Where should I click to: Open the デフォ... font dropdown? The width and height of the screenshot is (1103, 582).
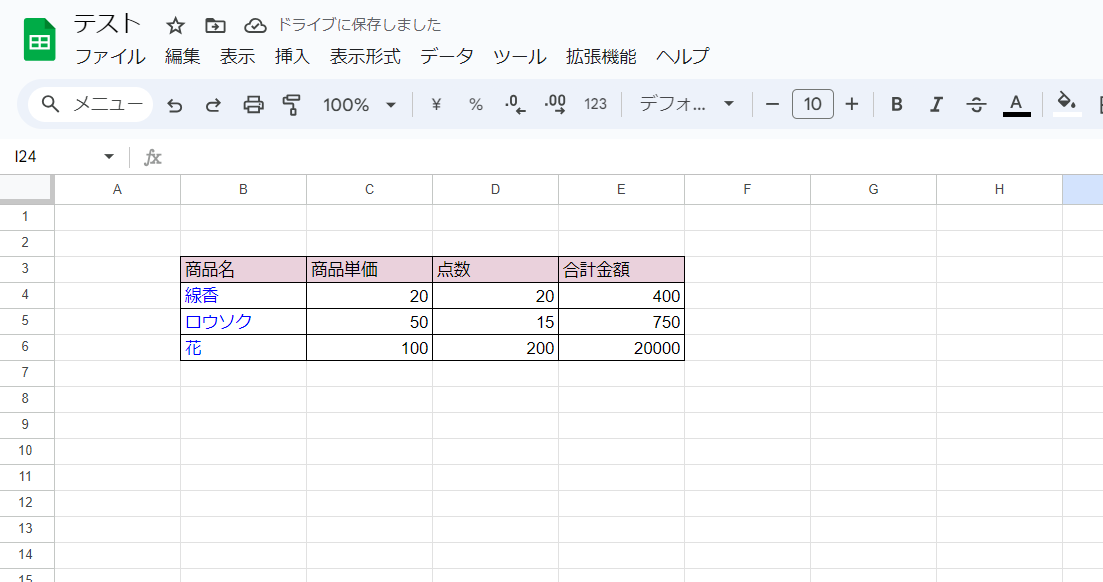687,105
